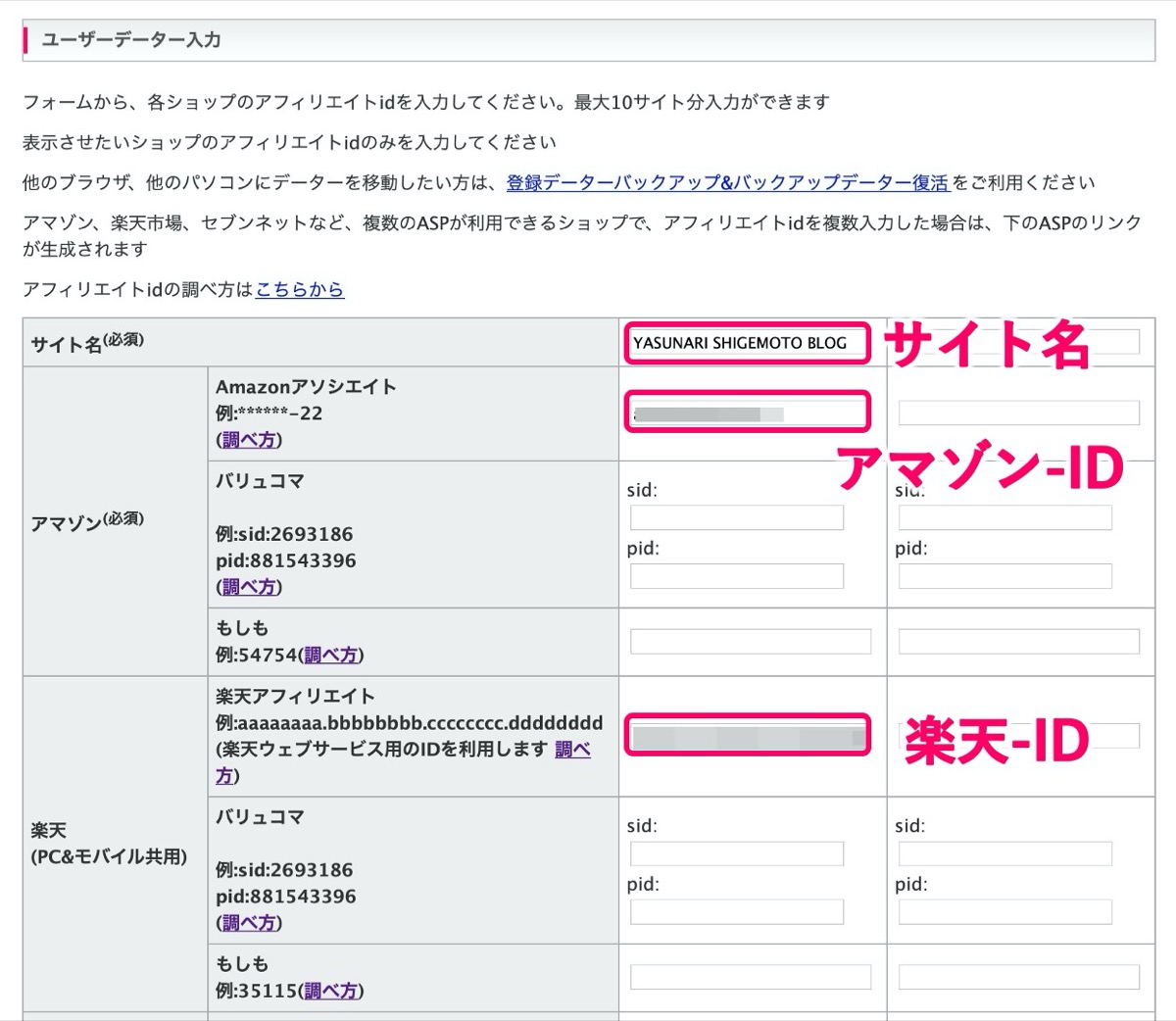Select the サイト名(必須) row label
The height and width of the screenshot is (1021, 1176).
coord(87,343)
